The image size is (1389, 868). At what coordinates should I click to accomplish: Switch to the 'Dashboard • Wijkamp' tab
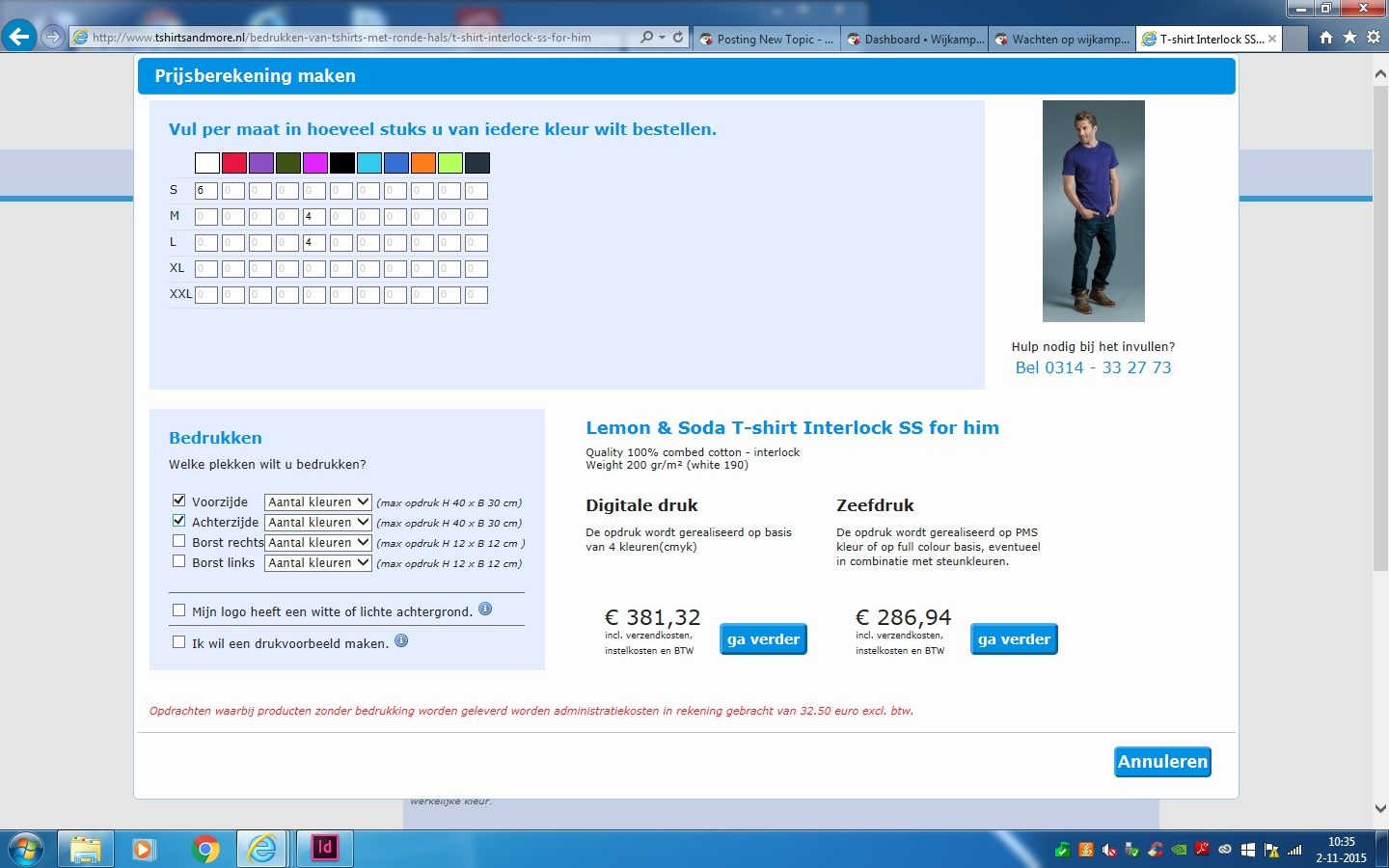(914, 39)
